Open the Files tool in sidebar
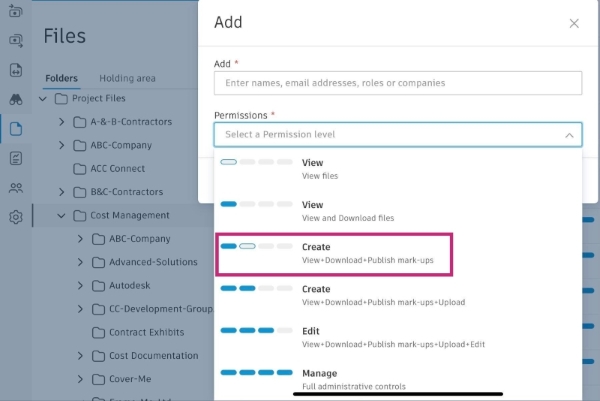Screen dimensions: 600x401 (x=16, y=129)
